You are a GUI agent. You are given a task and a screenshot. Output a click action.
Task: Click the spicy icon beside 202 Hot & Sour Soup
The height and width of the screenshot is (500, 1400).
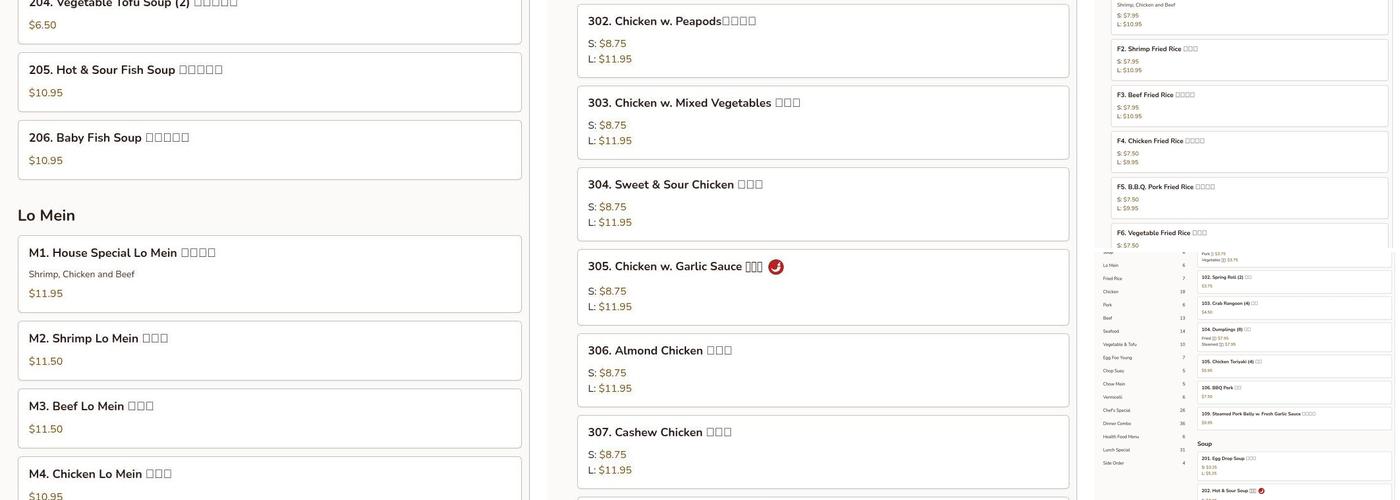coord(1262,491)
